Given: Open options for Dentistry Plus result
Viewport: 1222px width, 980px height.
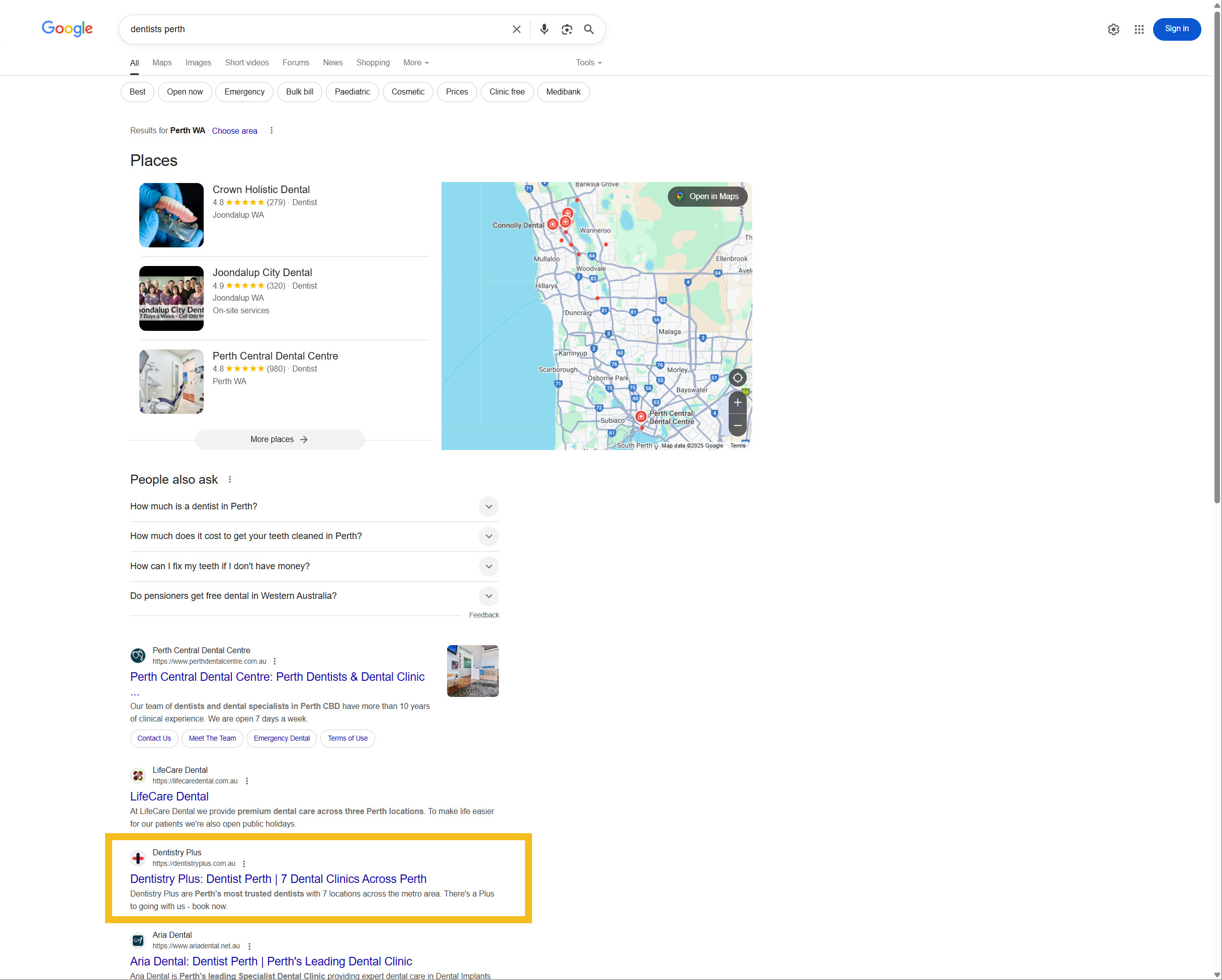Looking at the screenshot, I should pos(244,864).
